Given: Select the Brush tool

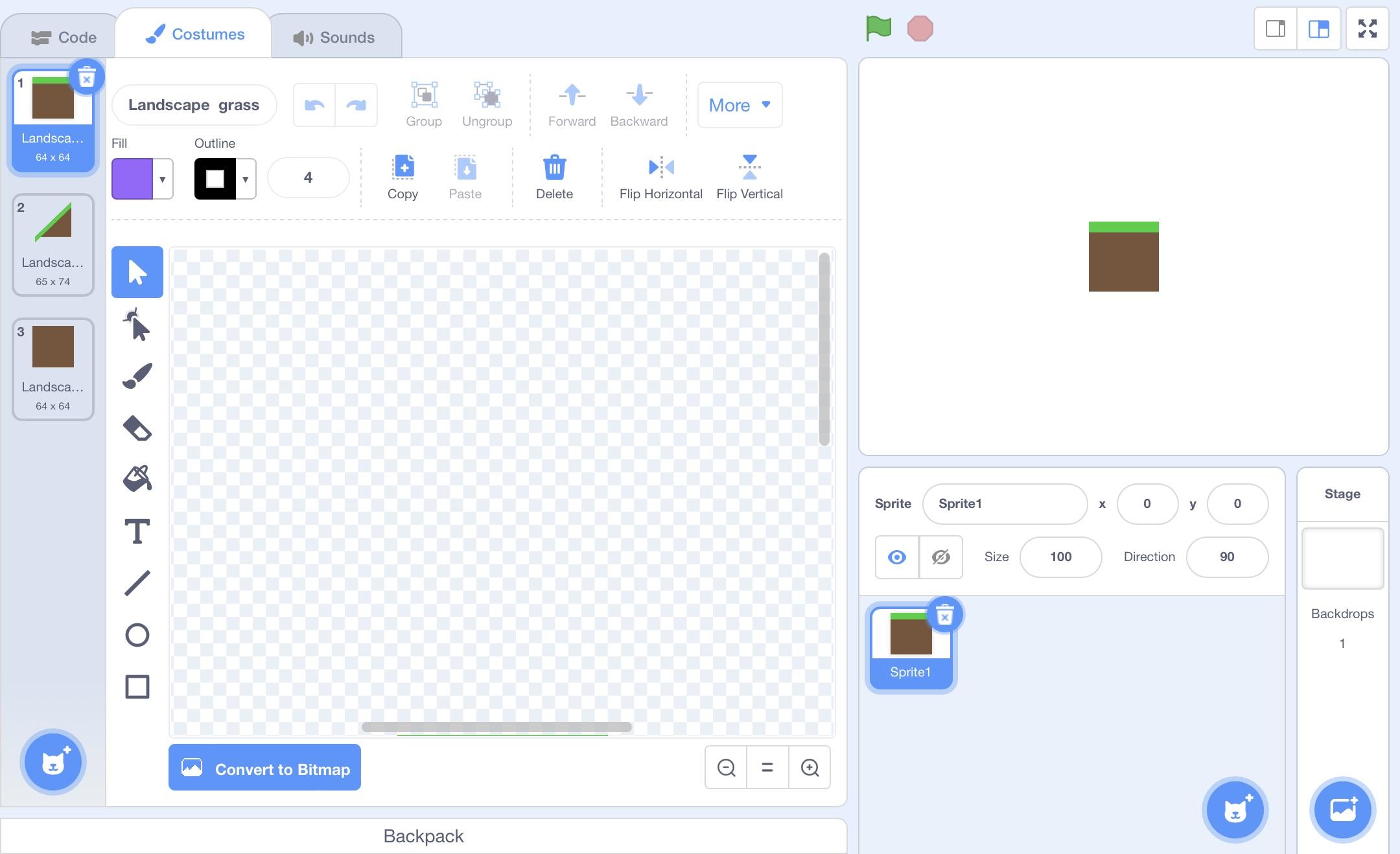Looking at the screenshot, I should pos(137,376).
